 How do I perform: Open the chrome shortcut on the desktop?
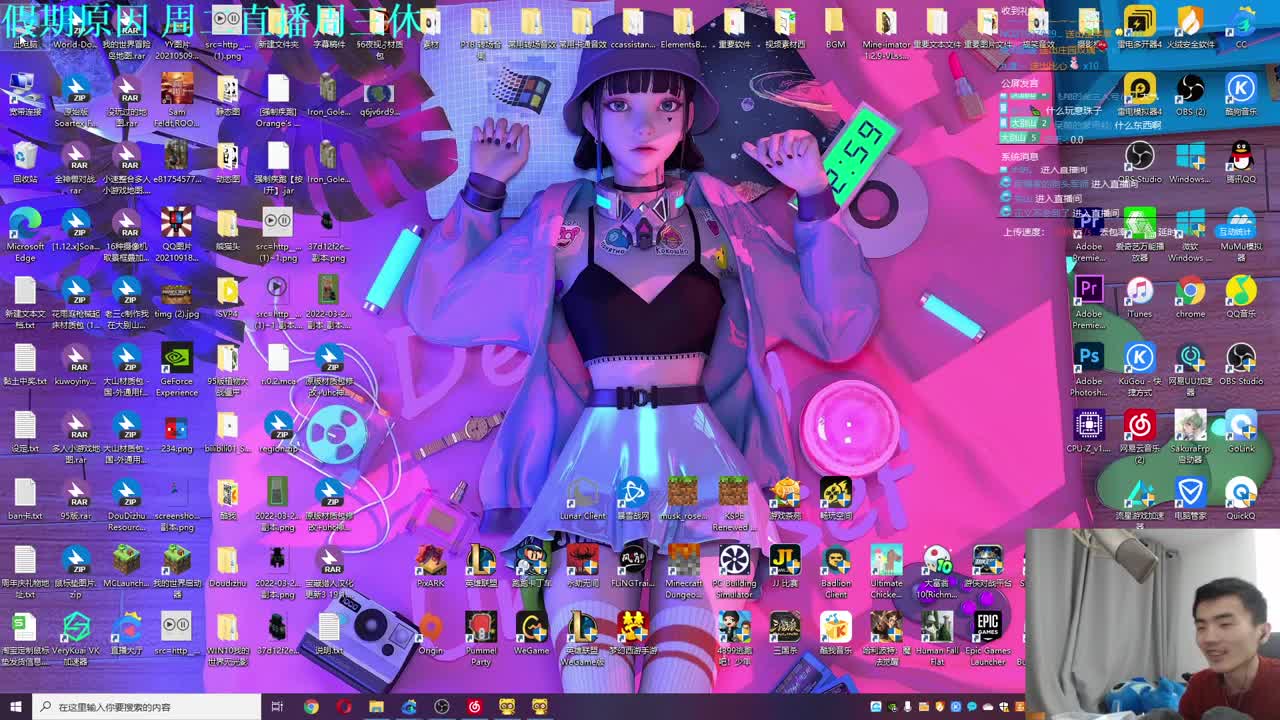click(1190, 291)
